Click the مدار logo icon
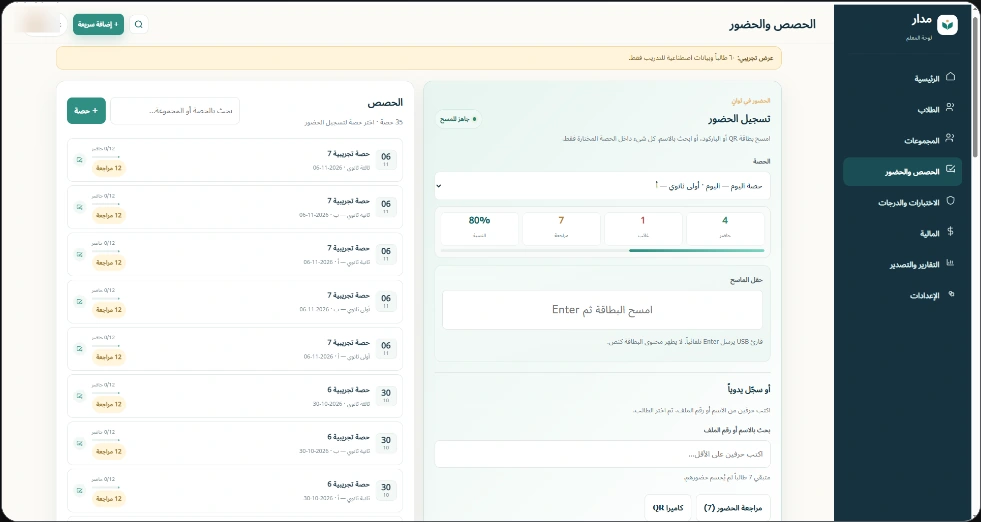 coord(947,24)
